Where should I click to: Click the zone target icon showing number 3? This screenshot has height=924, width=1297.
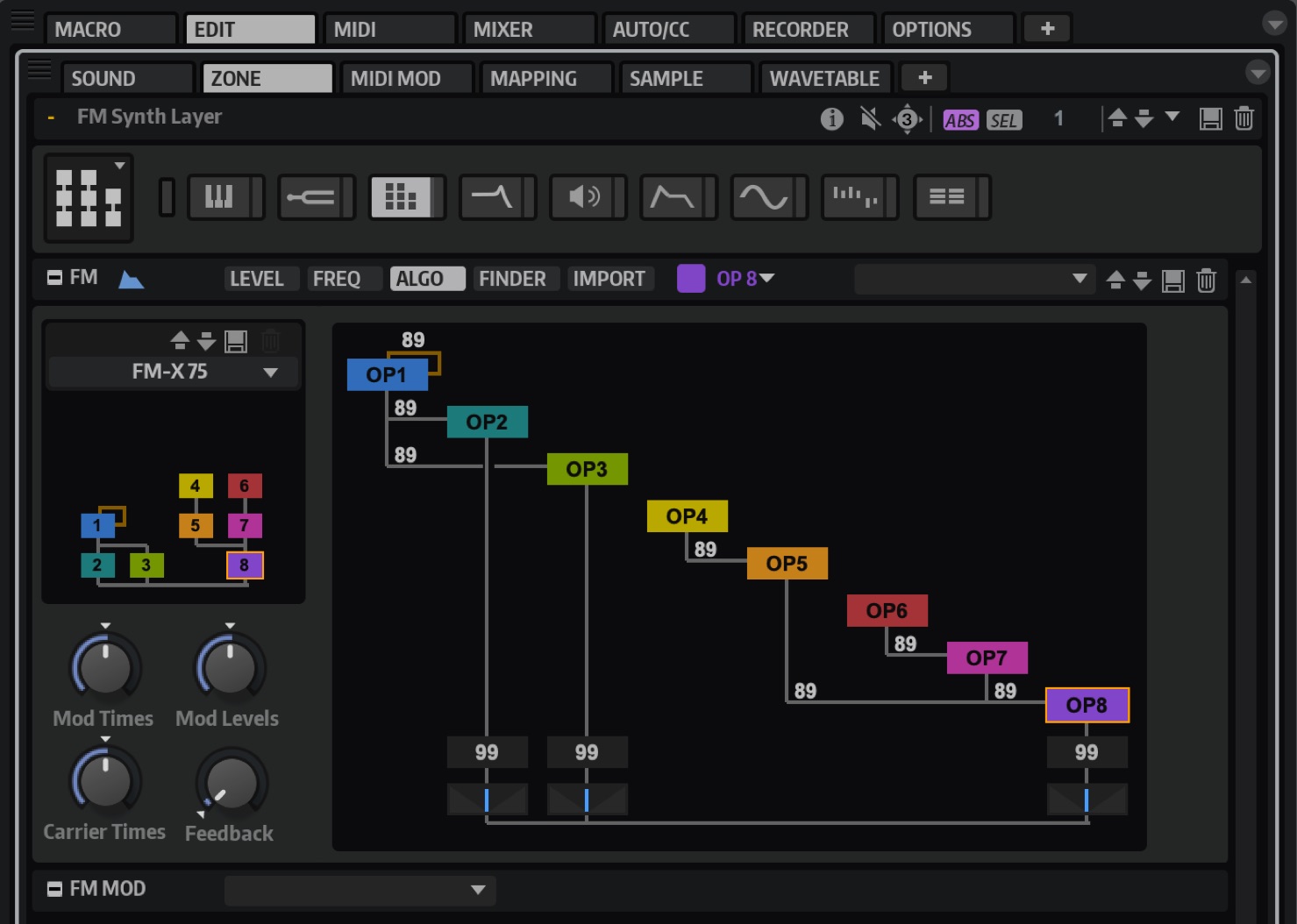(x=907, y=119)
